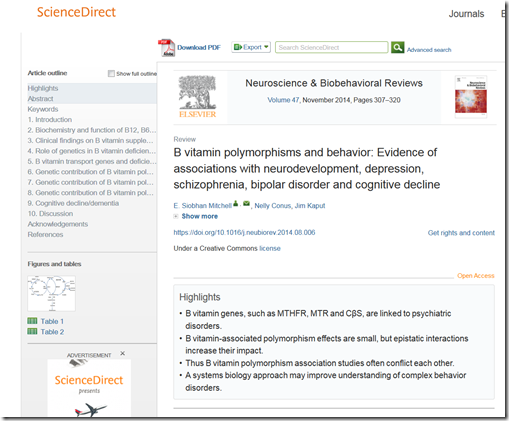Open the Journals menu item

pos(466,14)
